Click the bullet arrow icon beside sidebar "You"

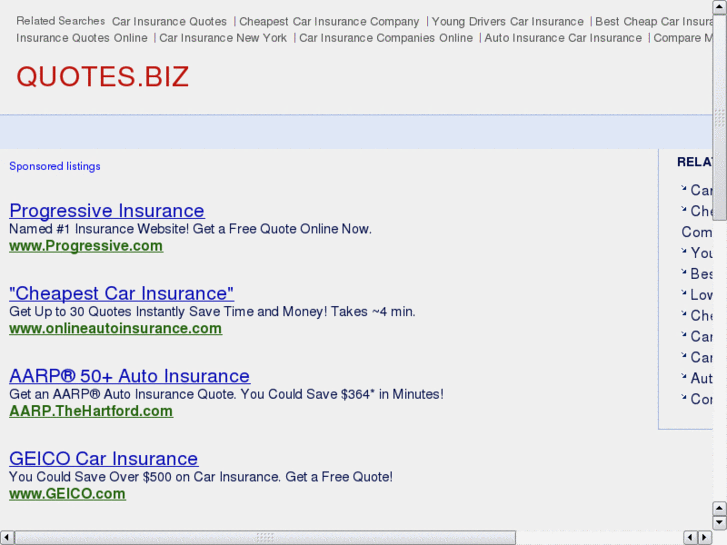[683, 251]
